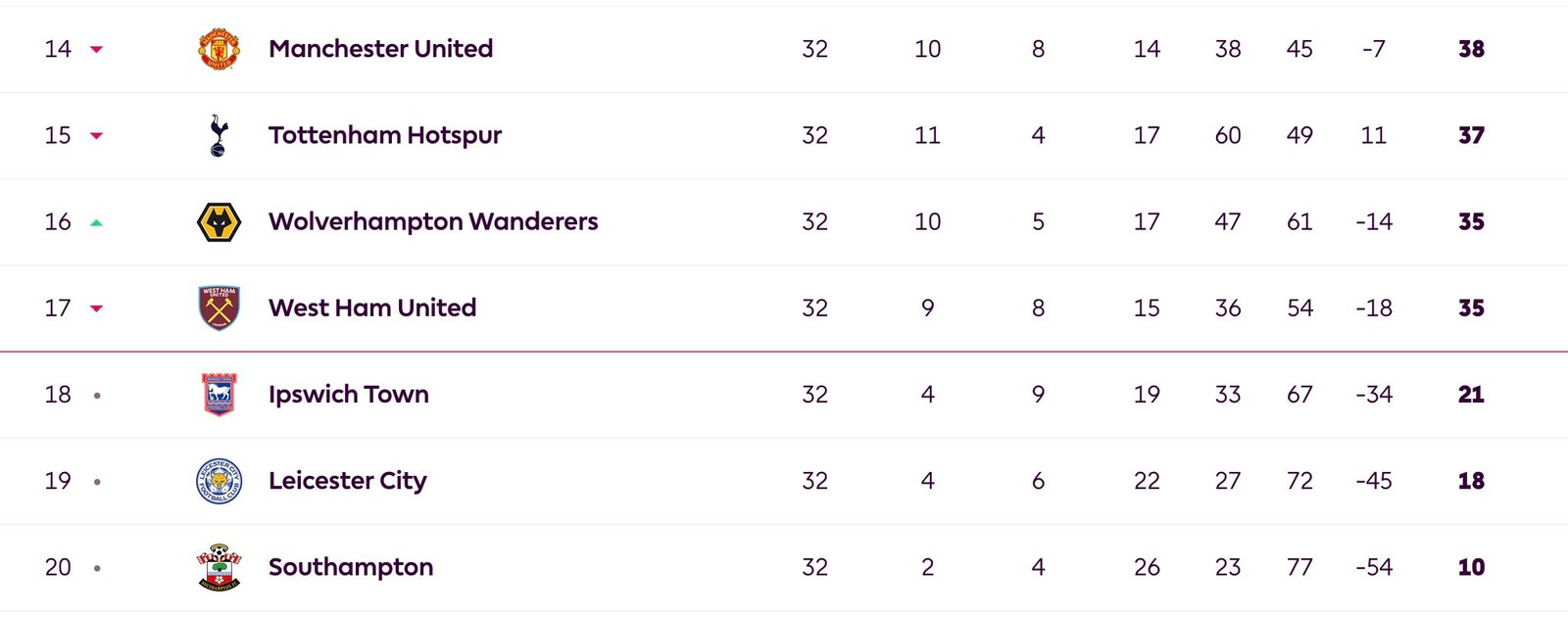Click red down arrow beside position 14

pos(96,49)
